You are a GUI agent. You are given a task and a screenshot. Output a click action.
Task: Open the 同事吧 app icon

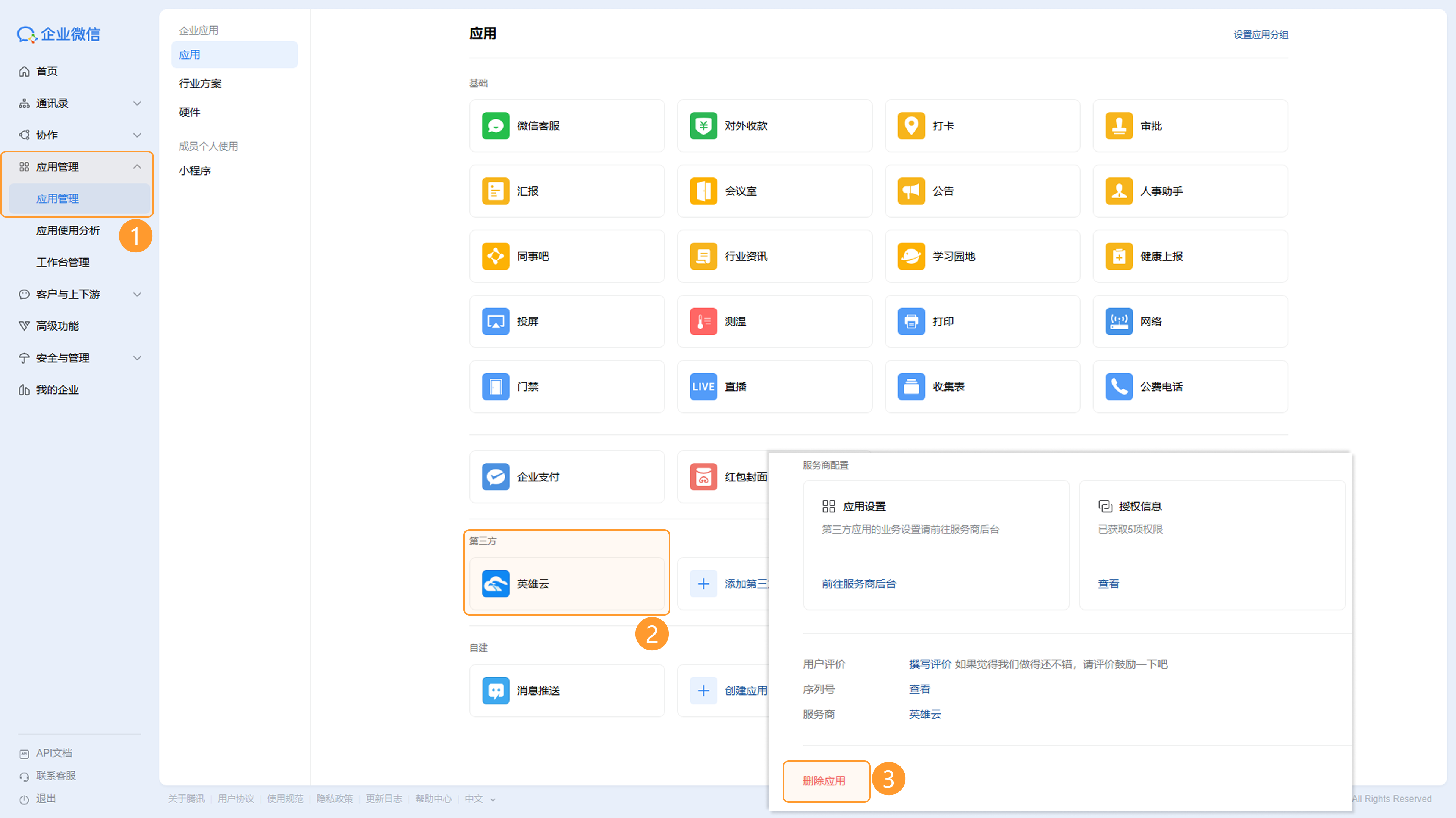(x=495, y=256)
